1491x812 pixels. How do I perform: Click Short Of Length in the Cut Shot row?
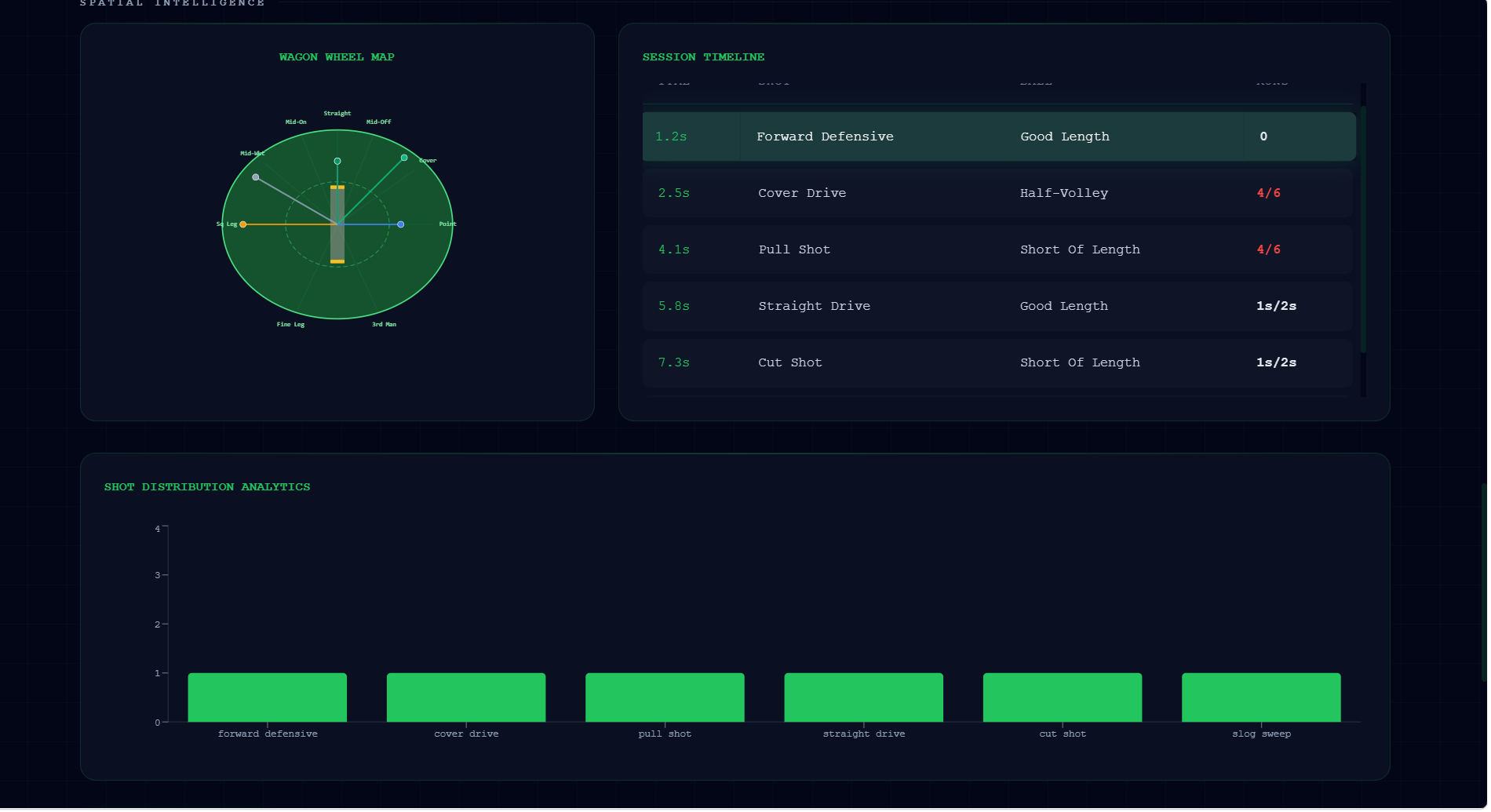click(1080, 362)
